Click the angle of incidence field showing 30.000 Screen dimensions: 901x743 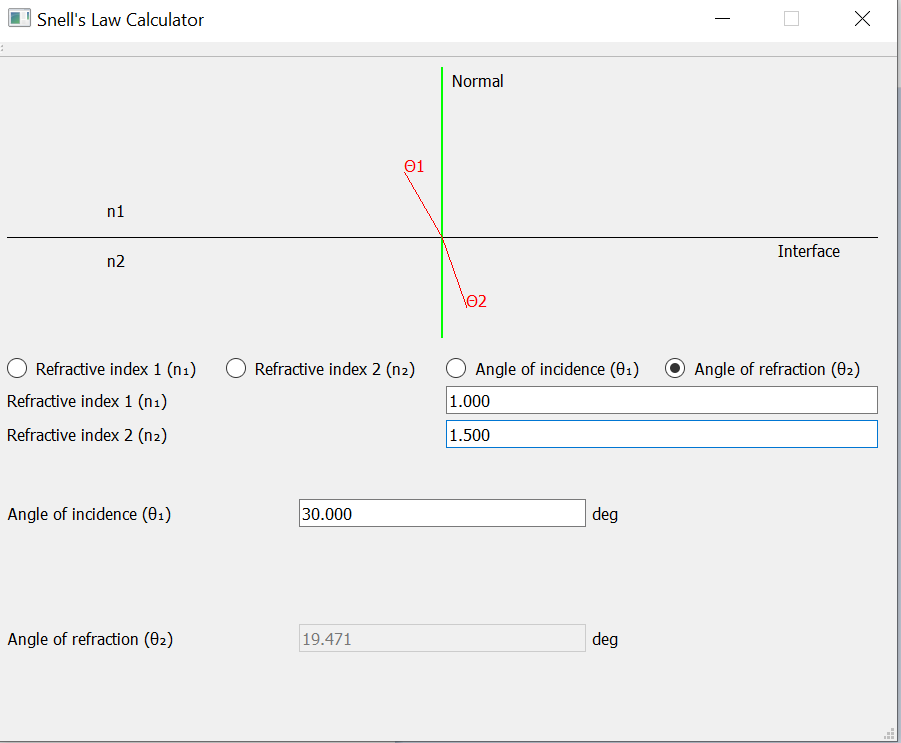441,513
